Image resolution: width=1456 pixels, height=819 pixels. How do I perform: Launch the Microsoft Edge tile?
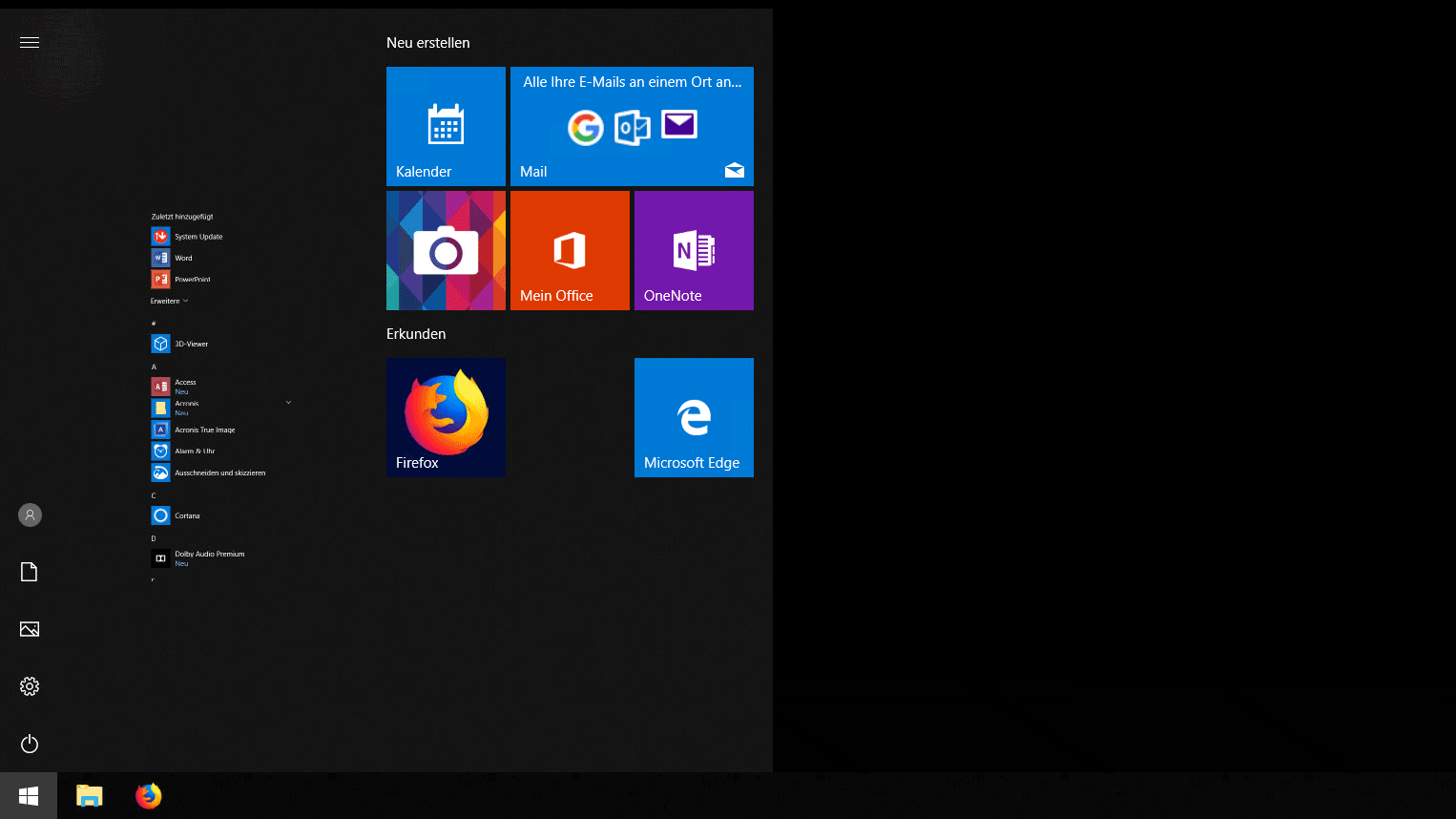(x=694, y=417)
